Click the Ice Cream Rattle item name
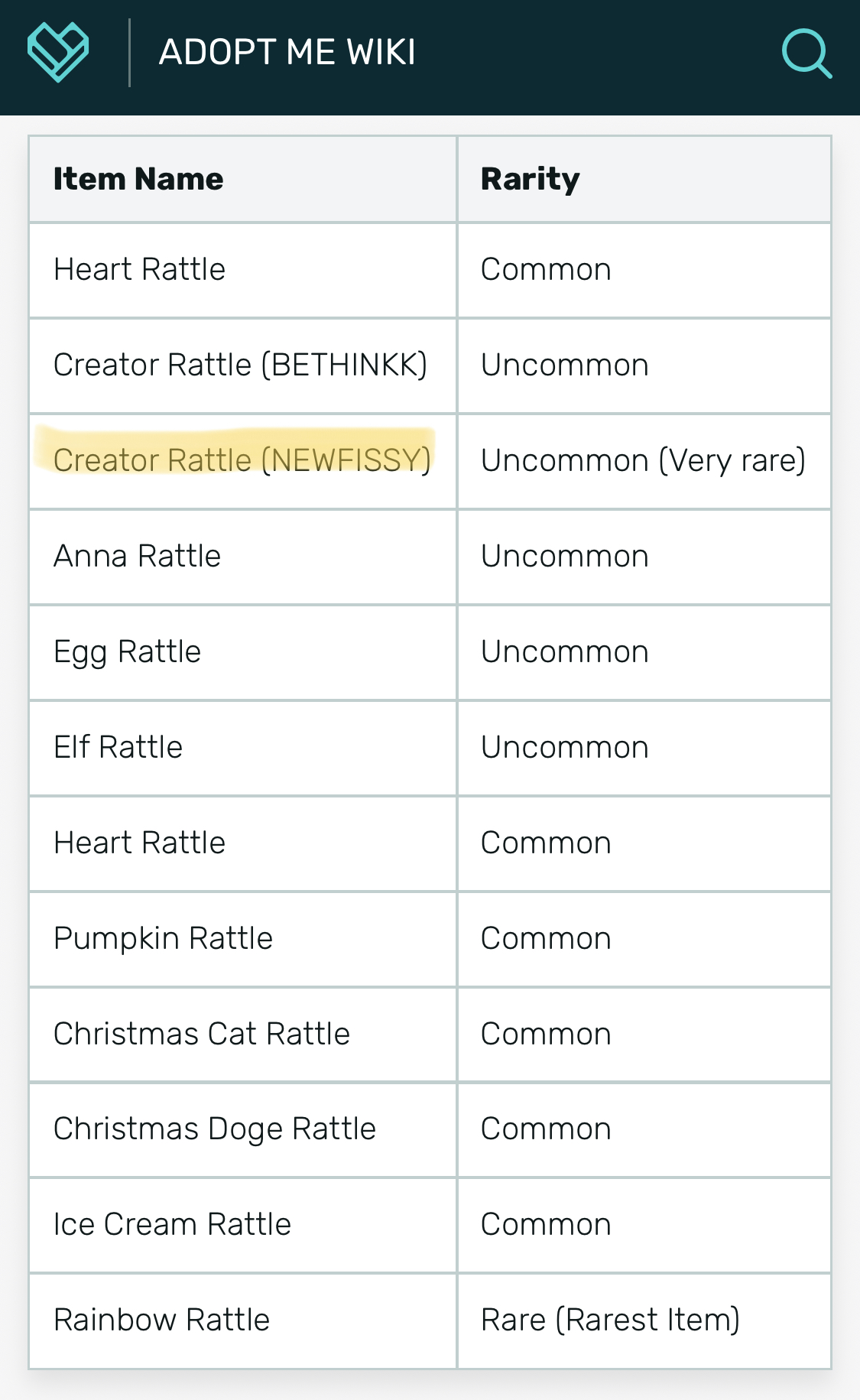The image size is (860, 1400). (x=172, y=1224)
